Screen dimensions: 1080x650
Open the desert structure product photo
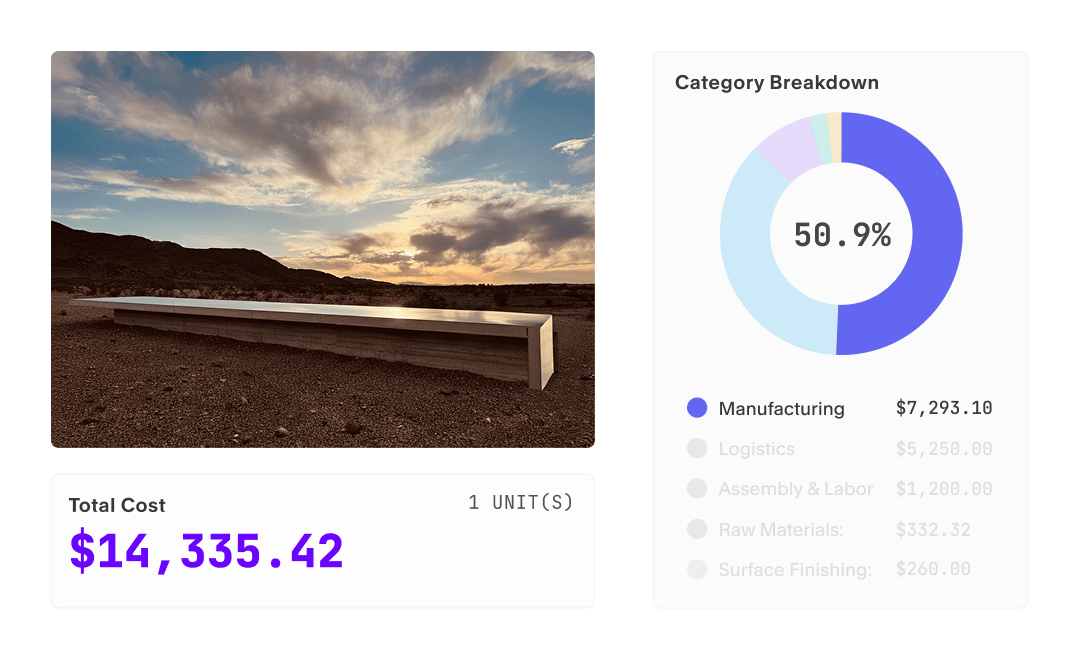coord(323,249)
